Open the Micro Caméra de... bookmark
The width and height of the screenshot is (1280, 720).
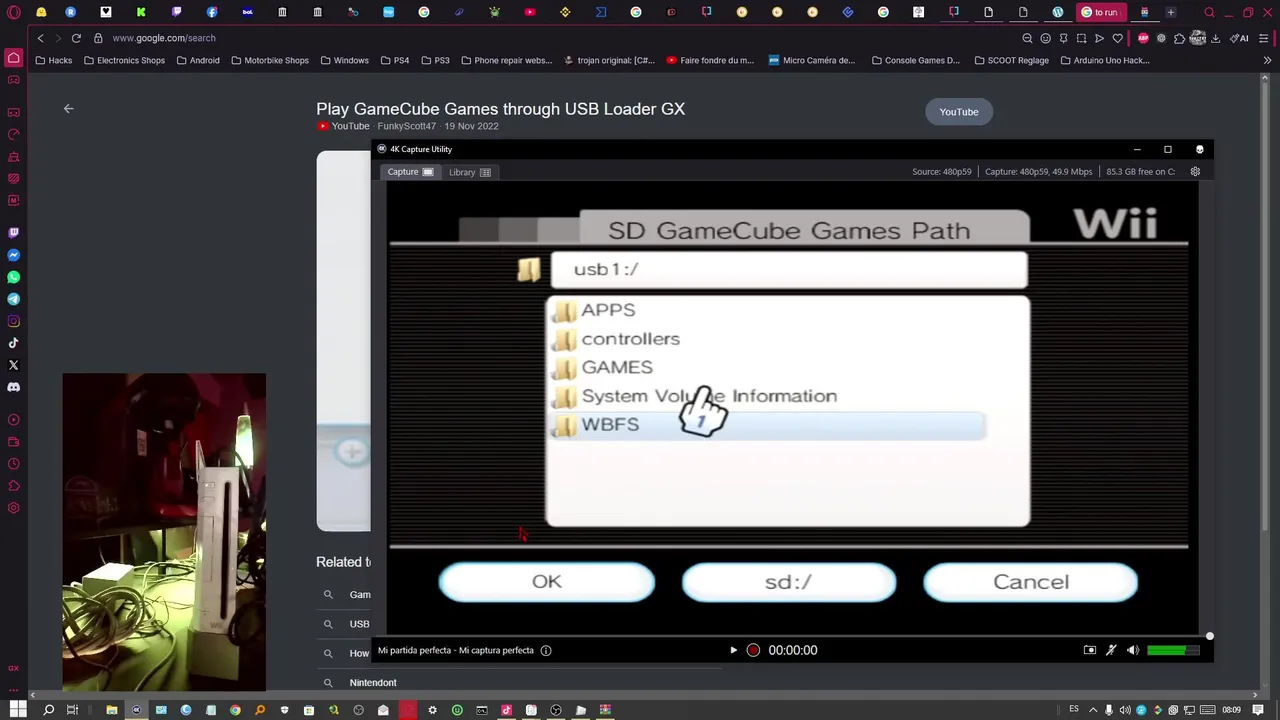point(812,60)
